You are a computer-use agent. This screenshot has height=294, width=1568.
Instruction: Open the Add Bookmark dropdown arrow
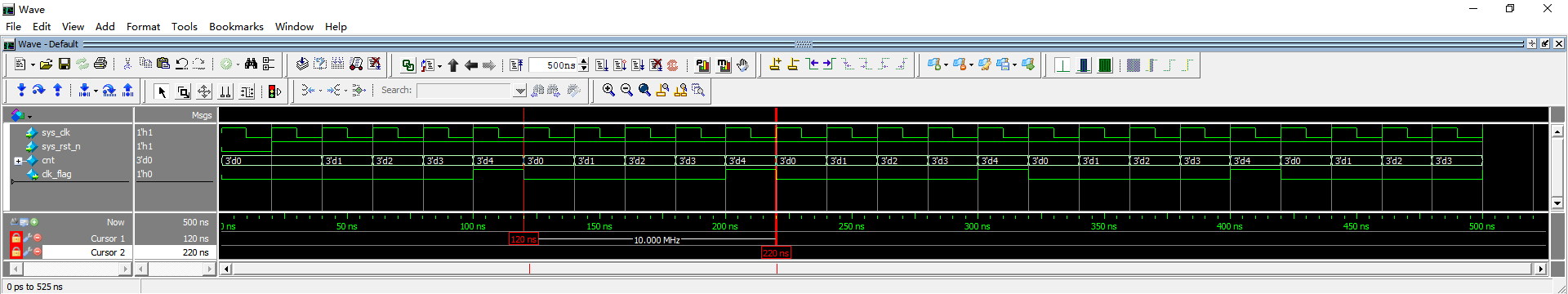[x=946, y=65]
